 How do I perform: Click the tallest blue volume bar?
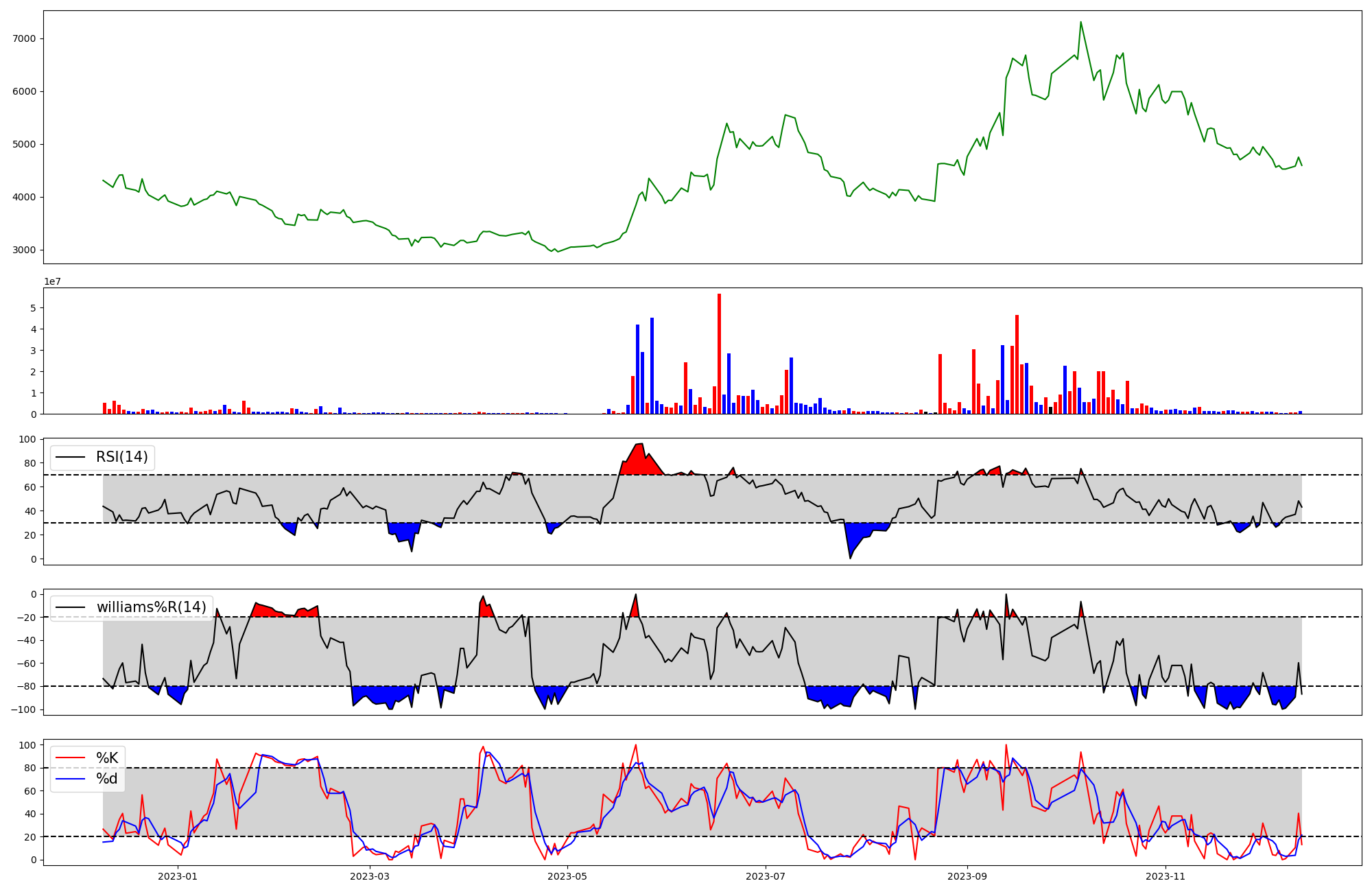click(652, 367)
